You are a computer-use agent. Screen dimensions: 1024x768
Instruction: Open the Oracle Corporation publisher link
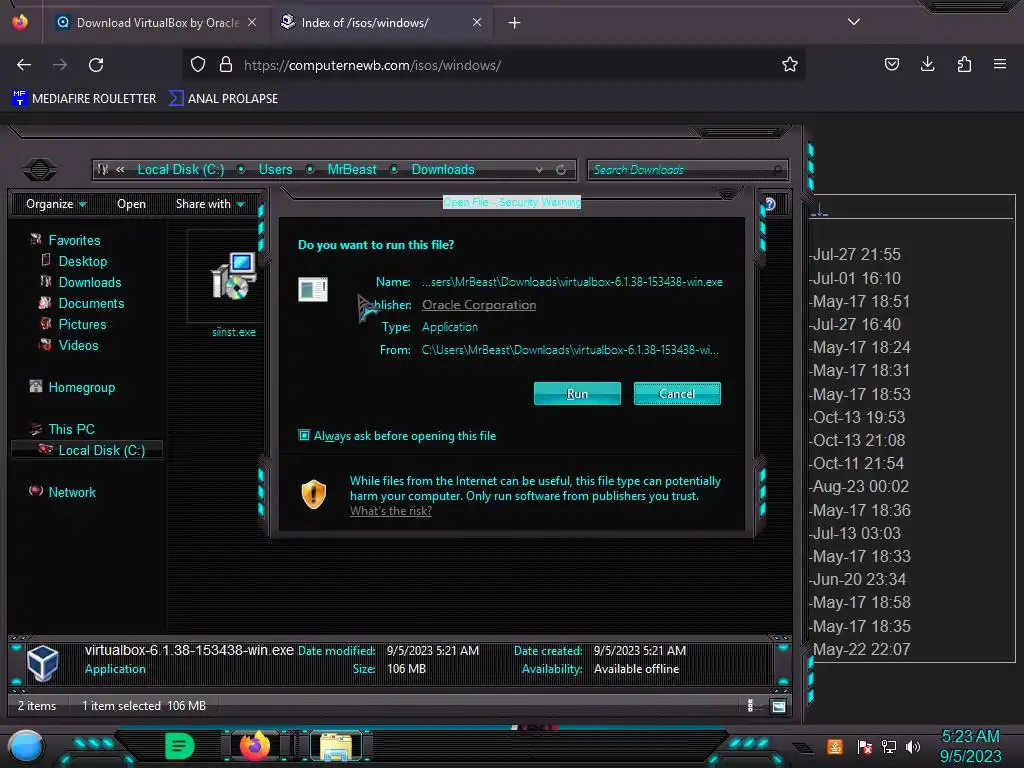click(479, 305)
